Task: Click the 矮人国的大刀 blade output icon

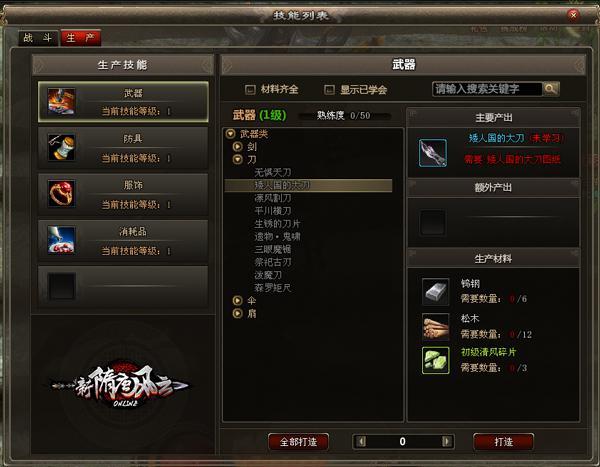Action: pyautogui.click(x=433, y=153)
